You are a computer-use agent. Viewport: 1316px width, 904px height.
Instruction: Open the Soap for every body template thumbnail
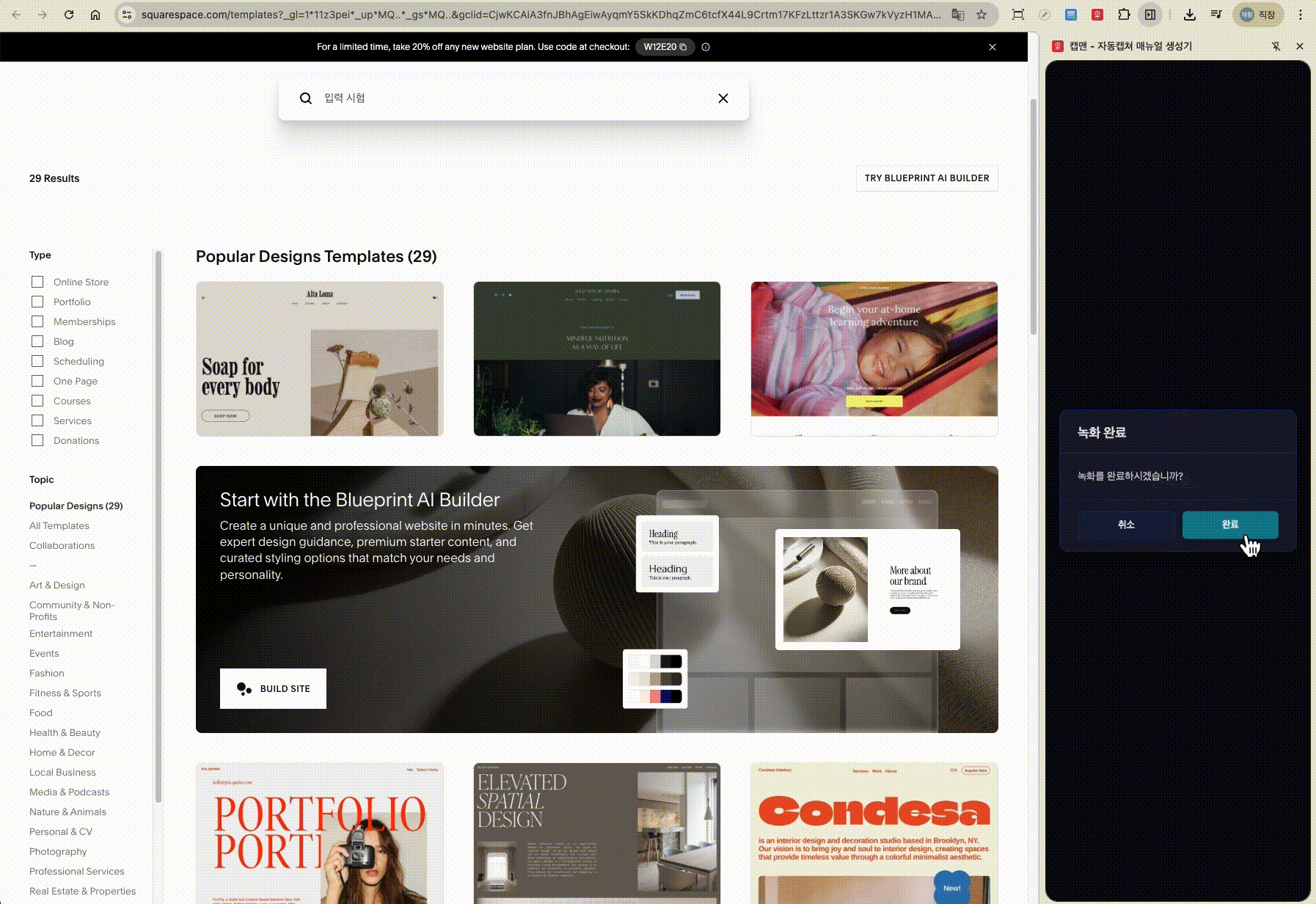[320, 359]
